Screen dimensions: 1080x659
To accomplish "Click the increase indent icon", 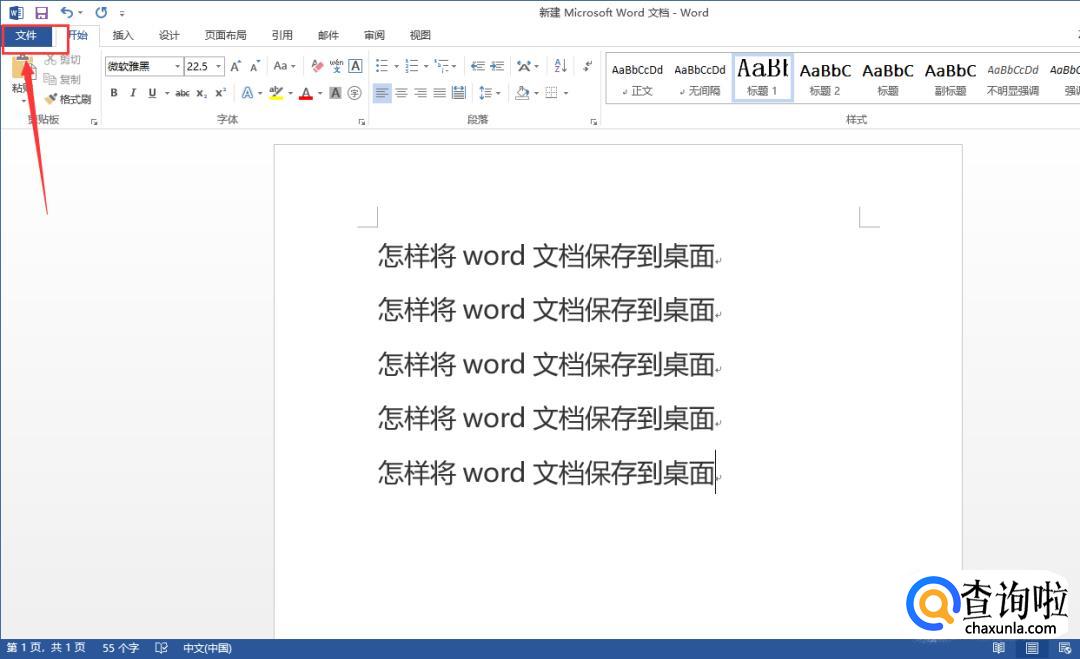I will point(497,66).
